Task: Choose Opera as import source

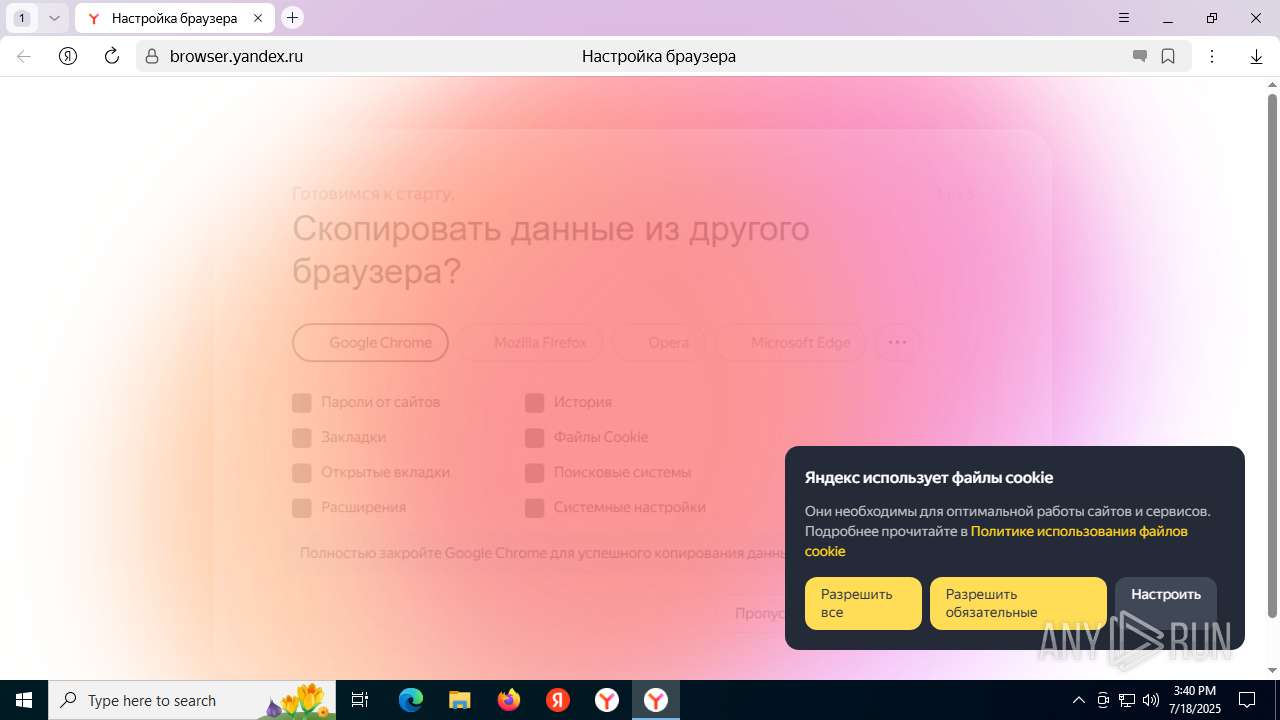Action: (658, 342)
